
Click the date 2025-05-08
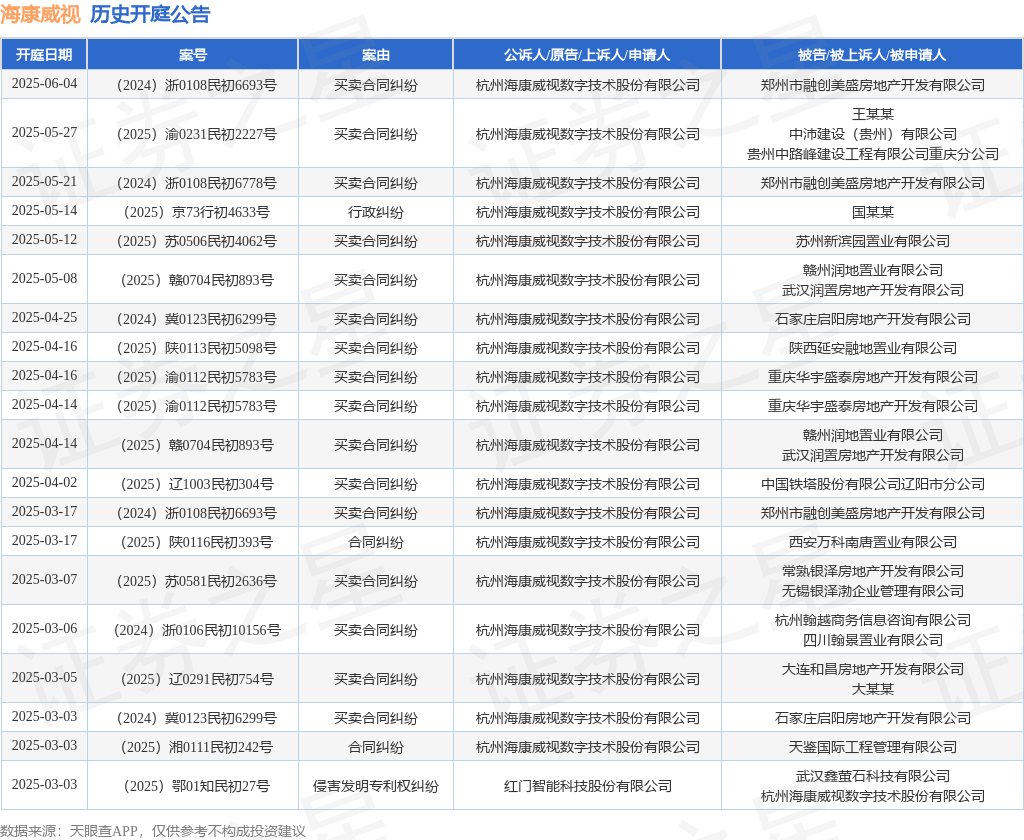(44, 279)
